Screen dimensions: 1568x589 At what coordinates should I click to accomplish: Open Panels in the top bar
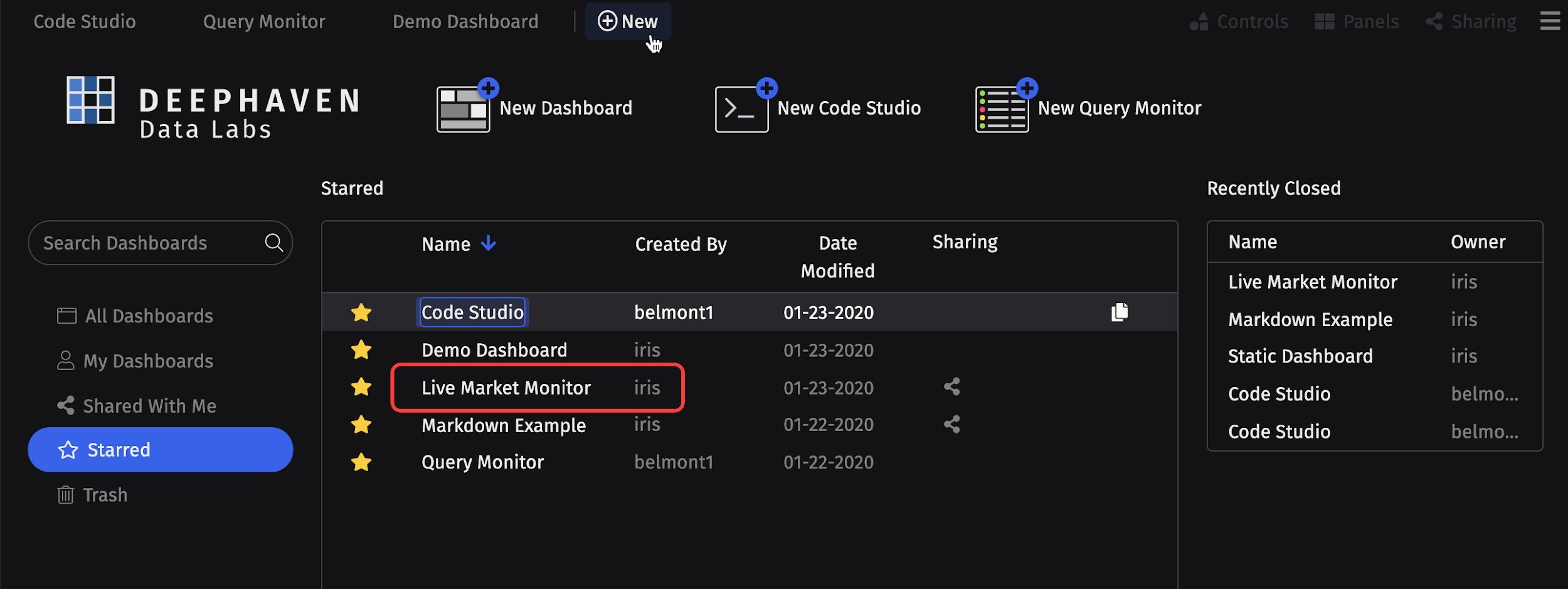[1357, 22]
